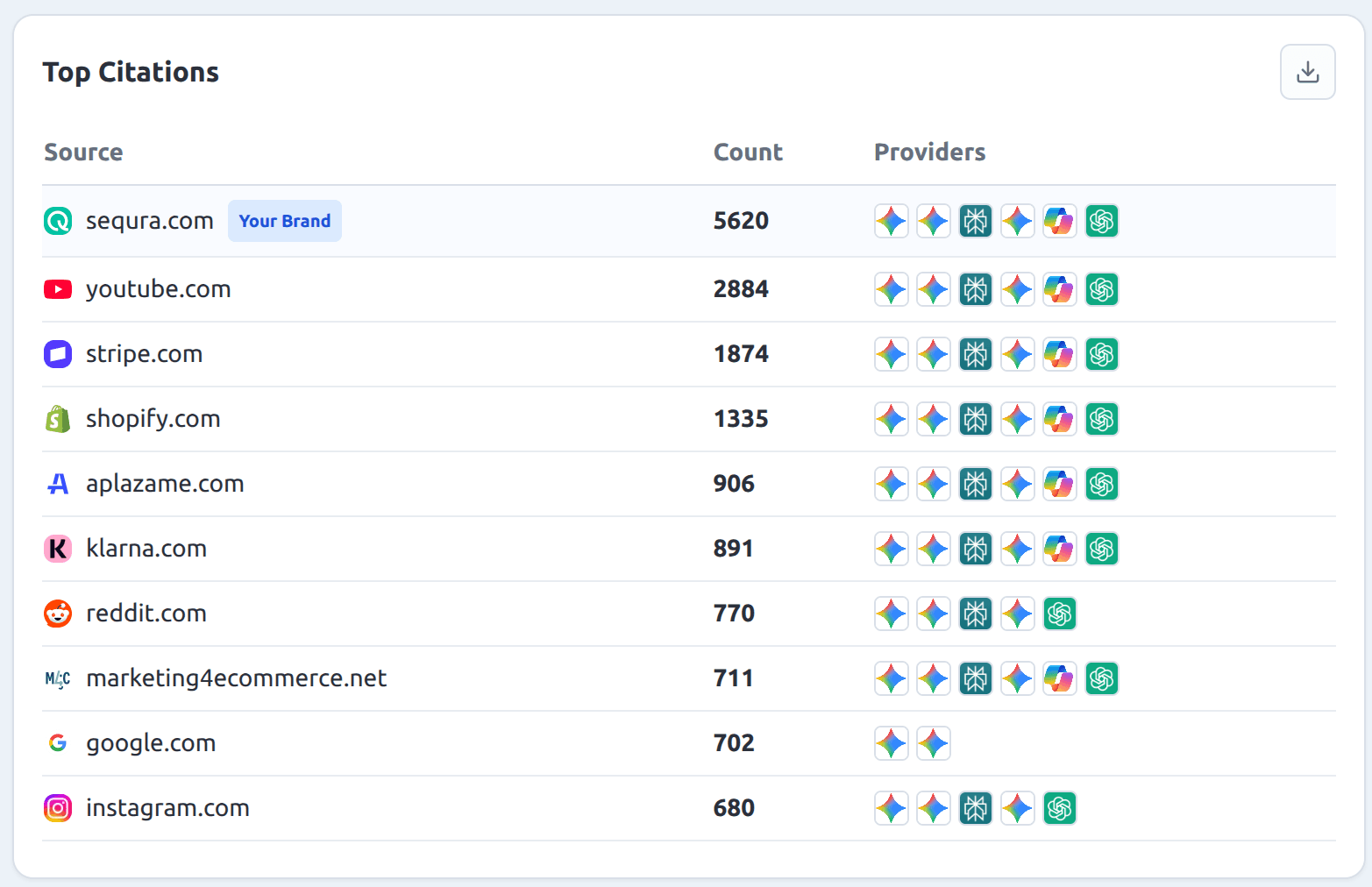Select the ChatGPT icon in stripe.com row
The image size is (1372, 887).
click(x=1102, y=354)
